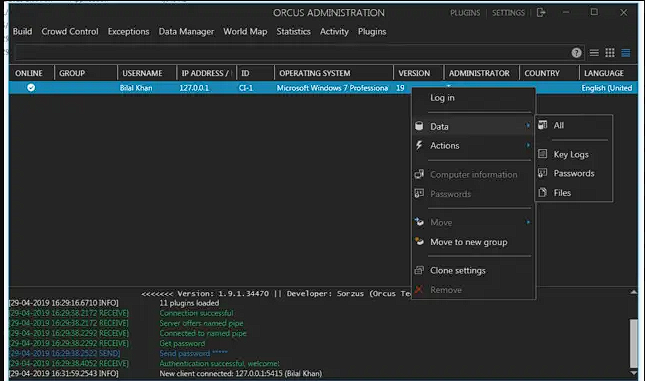
Task: Click the 'Server offers named pipe' log entry
Action: (x=201, y=323)
